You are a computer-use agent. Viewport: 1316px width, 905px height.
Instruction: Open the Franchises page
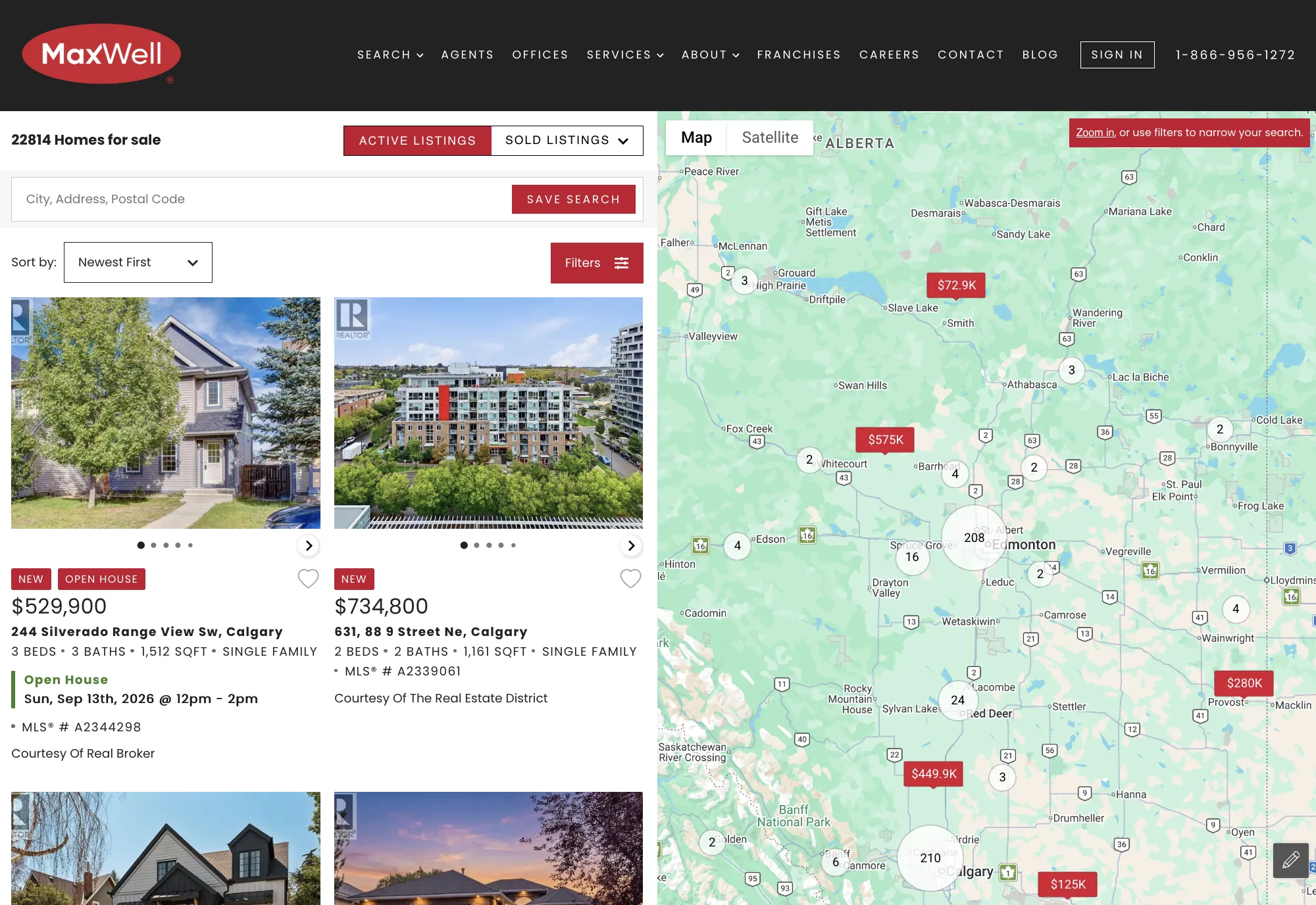point(799,55)
